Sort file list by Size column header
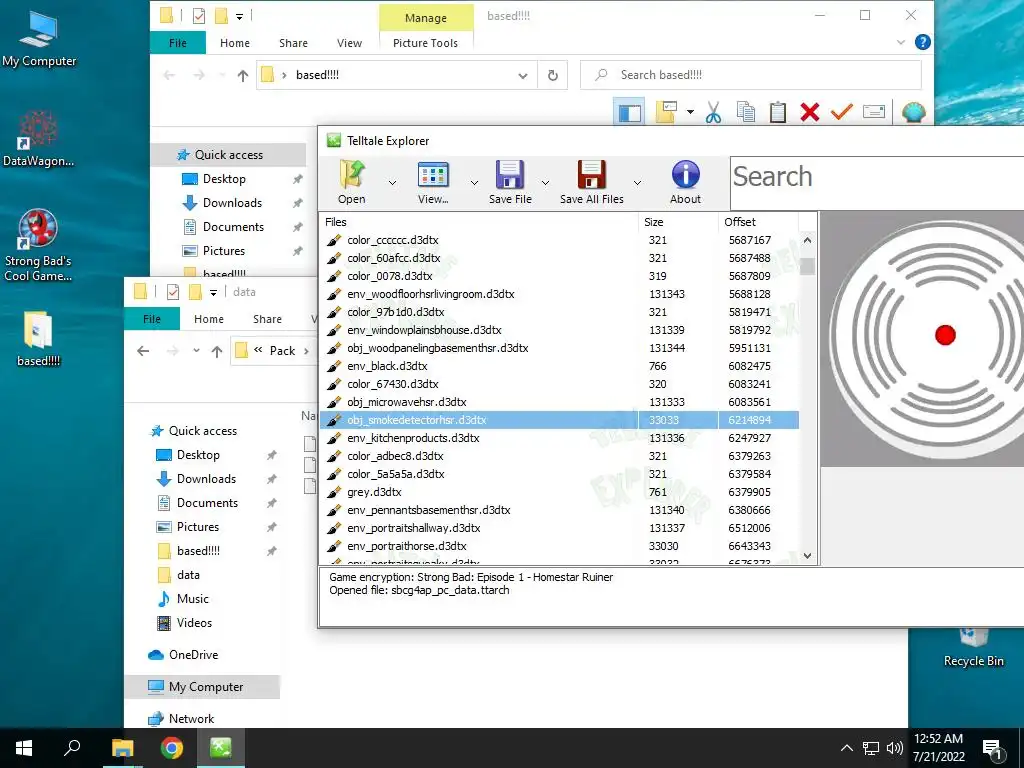 (678, 222)
